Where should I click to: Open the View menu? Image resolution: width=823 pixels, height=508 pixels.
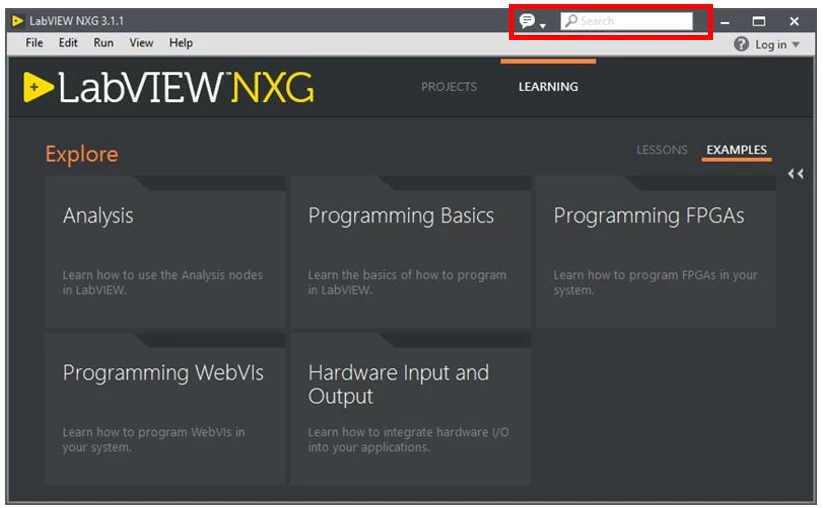click(141, 43)
